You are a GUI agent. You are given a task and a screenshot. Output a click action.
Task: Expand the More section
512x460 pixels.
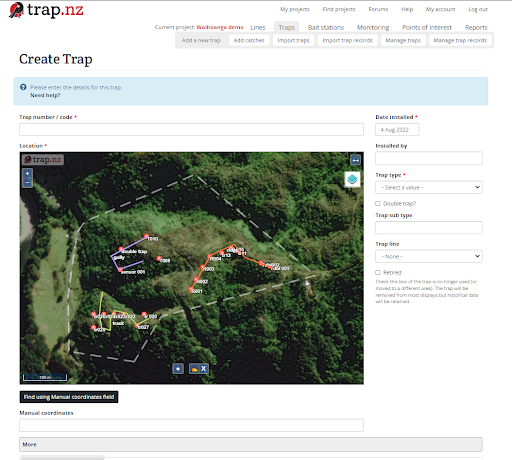251,444
